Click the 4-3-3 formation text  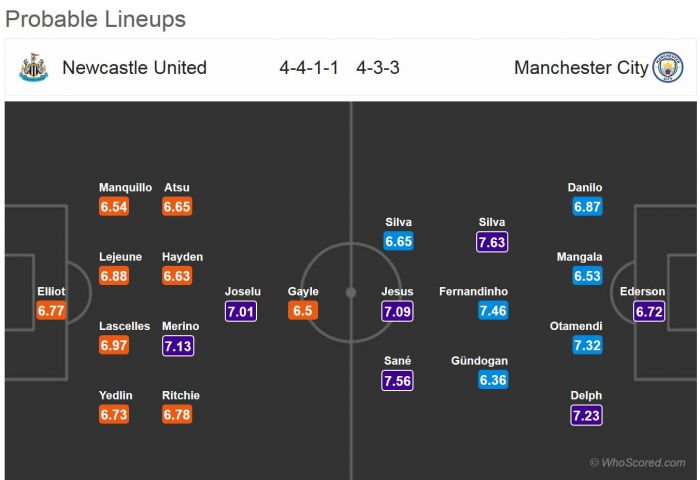point(378,68)
